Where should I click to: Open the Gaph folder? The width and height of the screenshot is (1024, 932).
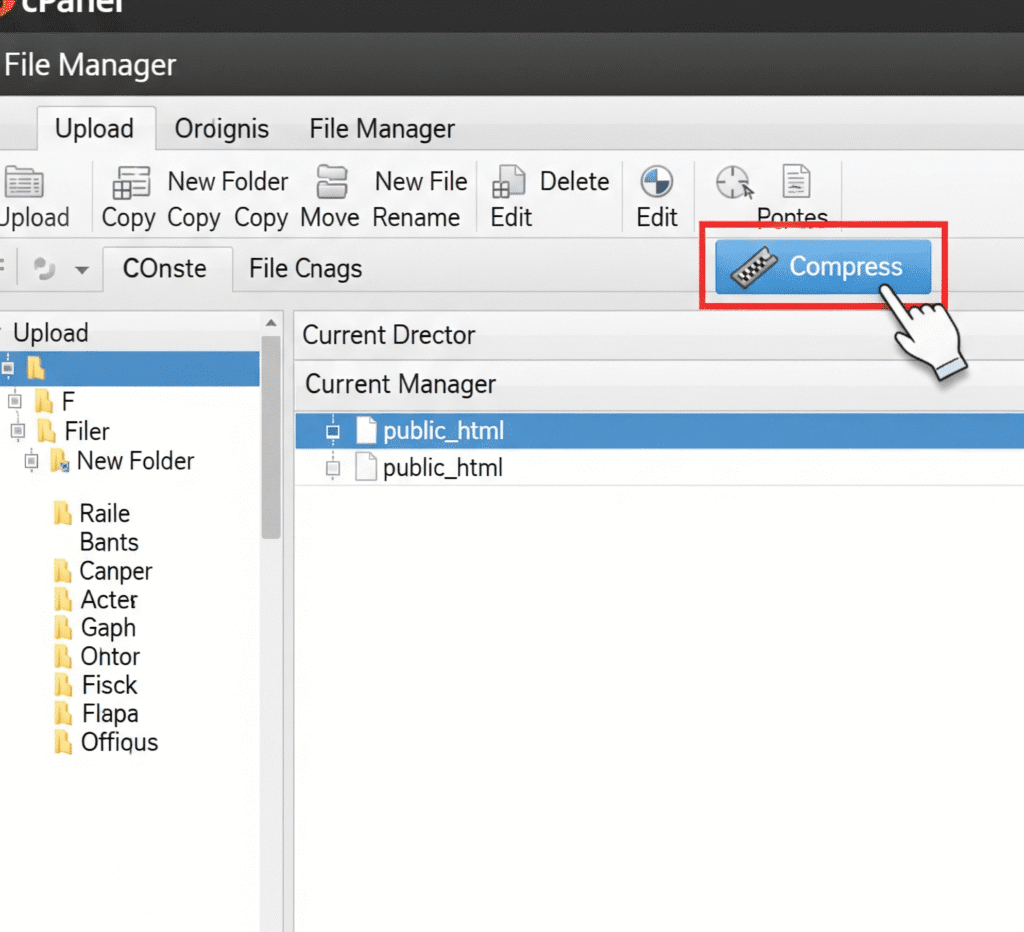[108, 628]
